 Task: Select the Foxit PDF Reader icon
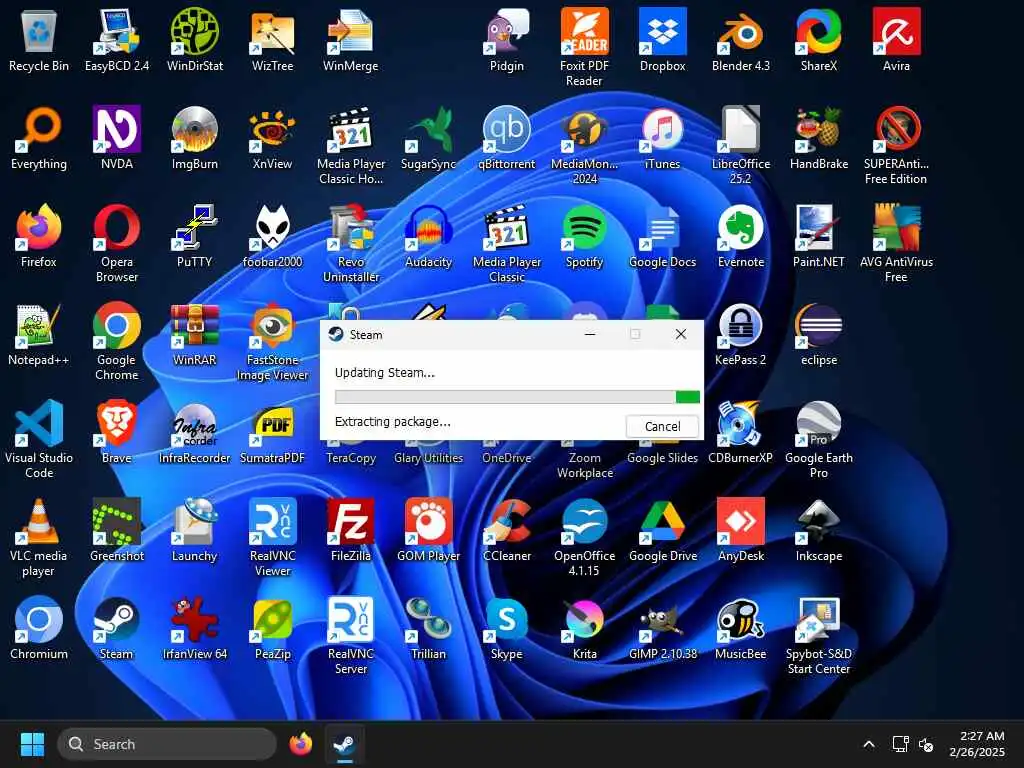584,47
